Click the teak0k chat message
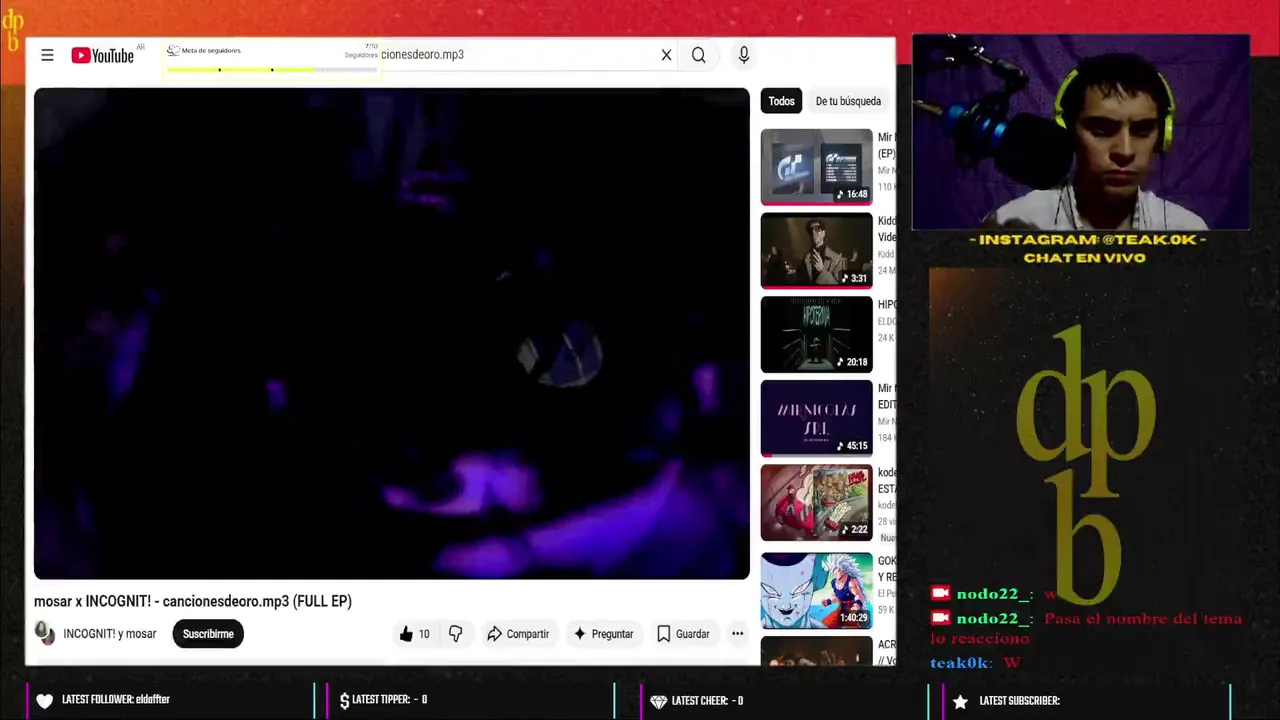The width and height of the screenshot is (1280, 720). click(975, 663)
